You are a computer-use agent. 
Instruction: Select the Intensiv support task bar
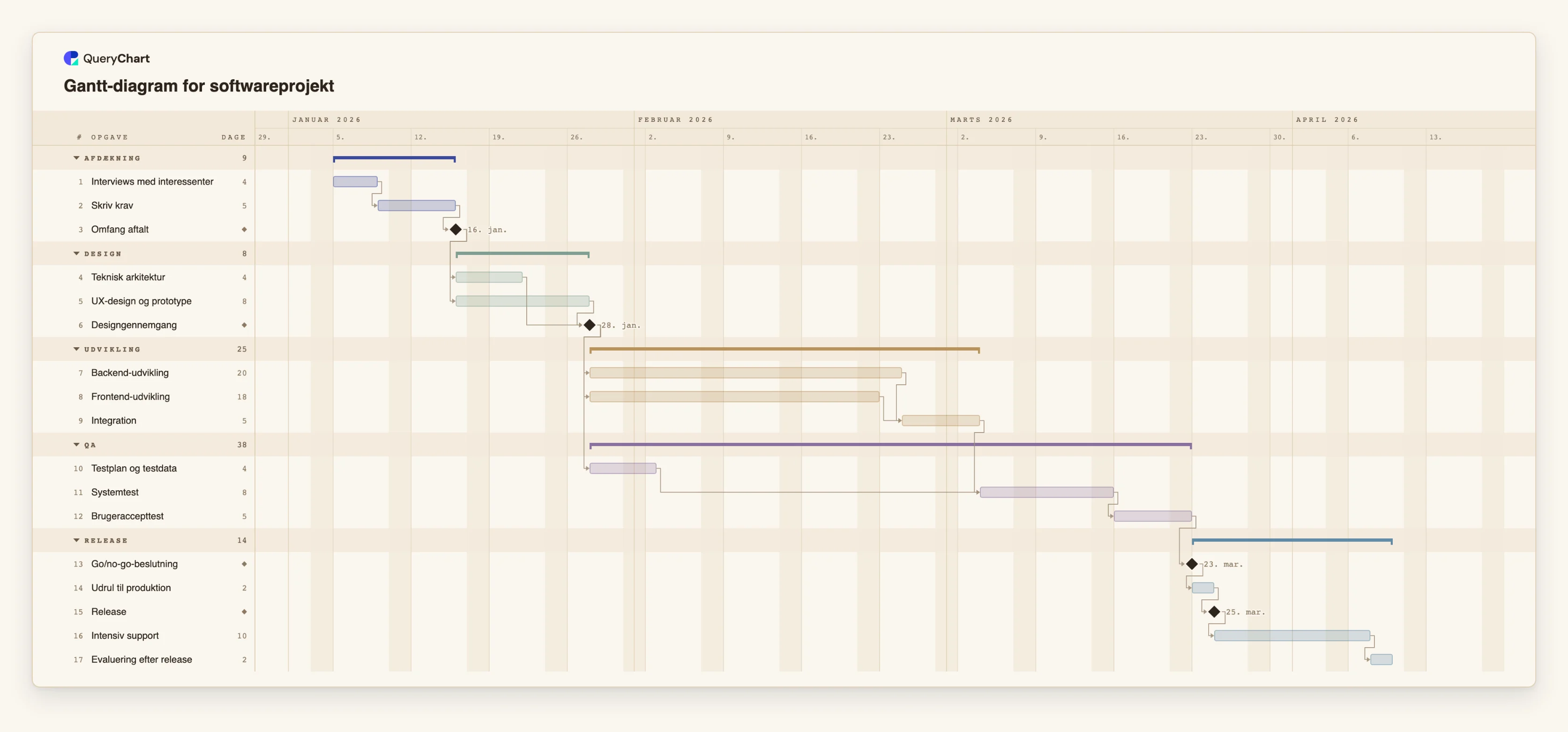click(1292, 636)
